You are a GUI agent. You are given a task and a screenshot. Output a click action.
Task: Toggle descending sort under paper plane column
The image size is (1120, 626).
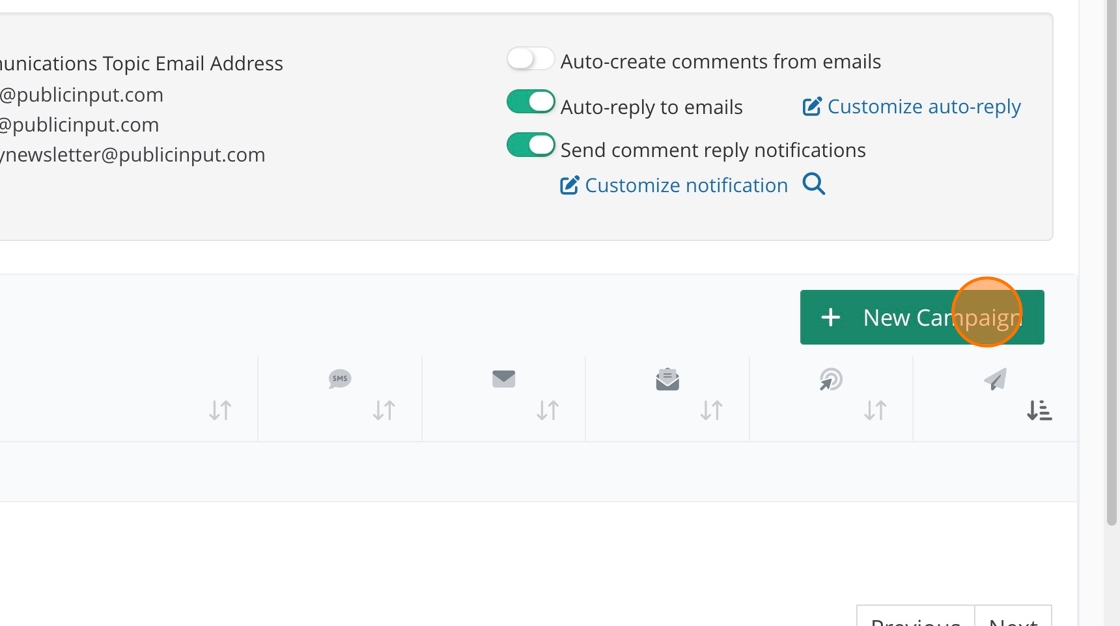click(x=1039, y=411)
